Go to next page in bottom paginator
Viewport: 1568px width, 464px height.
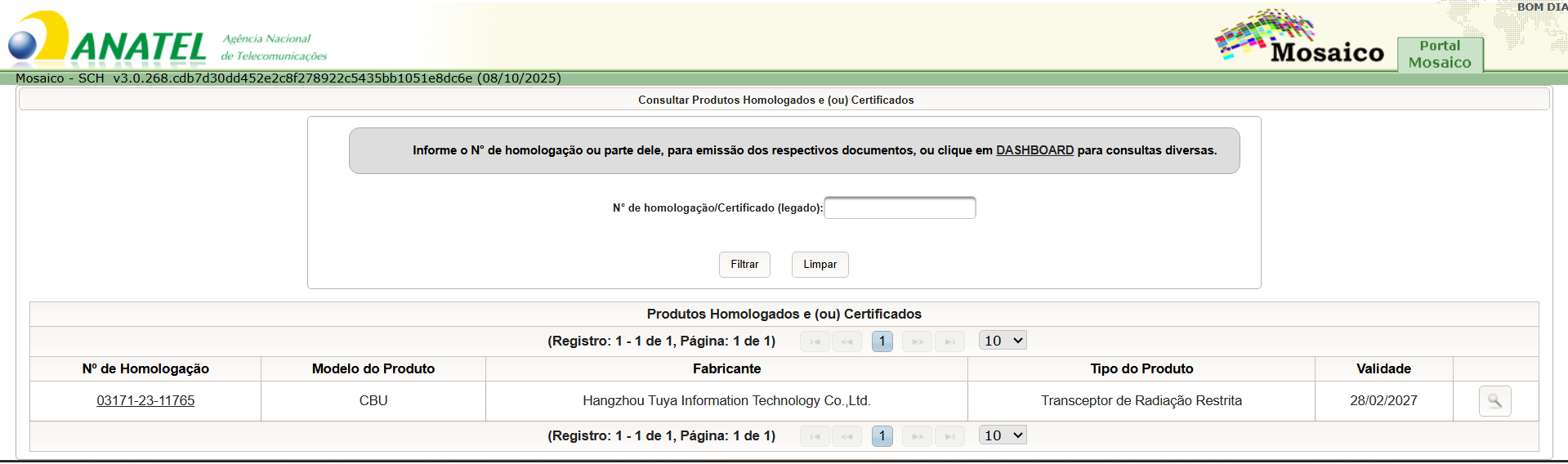click(x=918, y=436)
